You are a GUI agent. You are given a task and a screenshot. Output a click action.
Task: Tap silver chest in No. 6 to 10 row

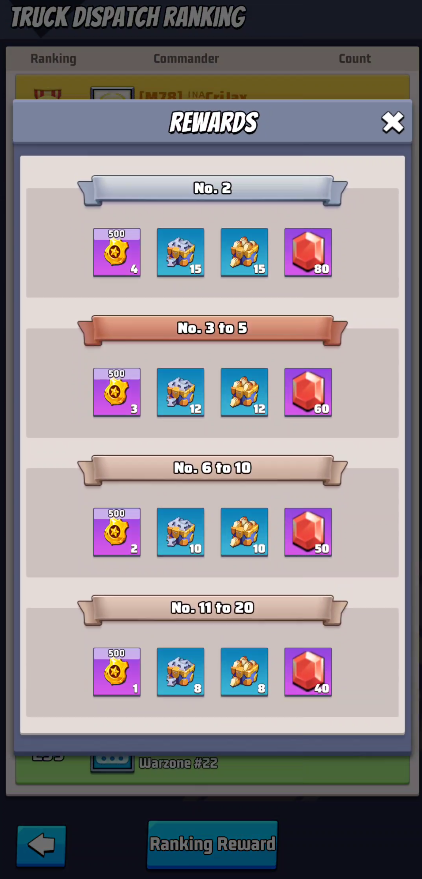point(180,532)
